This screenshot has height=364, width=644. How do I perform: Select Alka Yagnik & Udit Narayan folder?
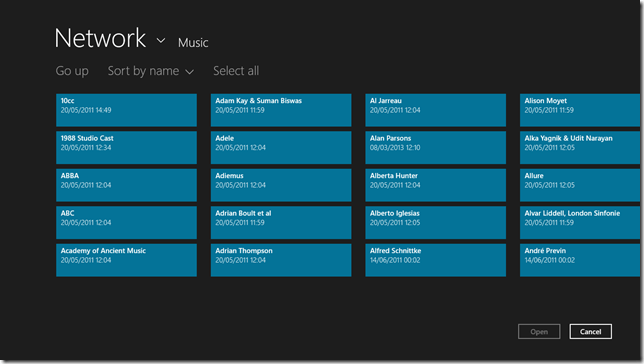580,147
